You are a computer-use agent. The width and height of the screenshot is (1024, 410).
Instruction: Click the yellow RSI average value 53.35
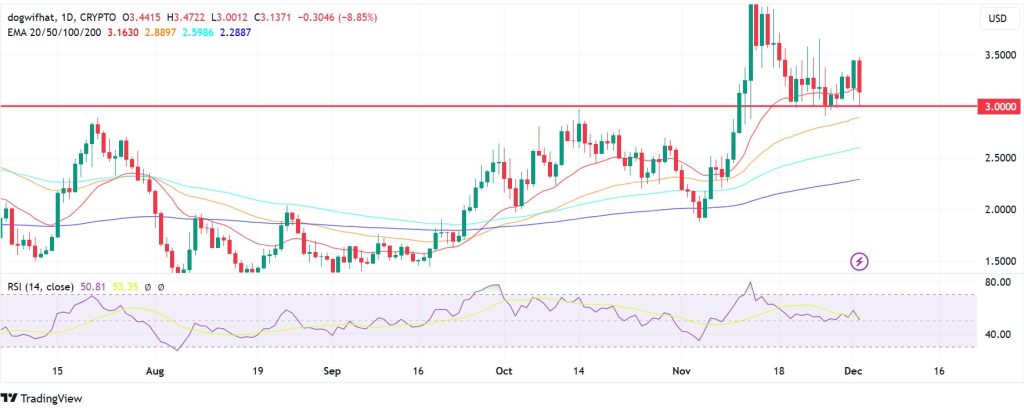coord(127,287)
